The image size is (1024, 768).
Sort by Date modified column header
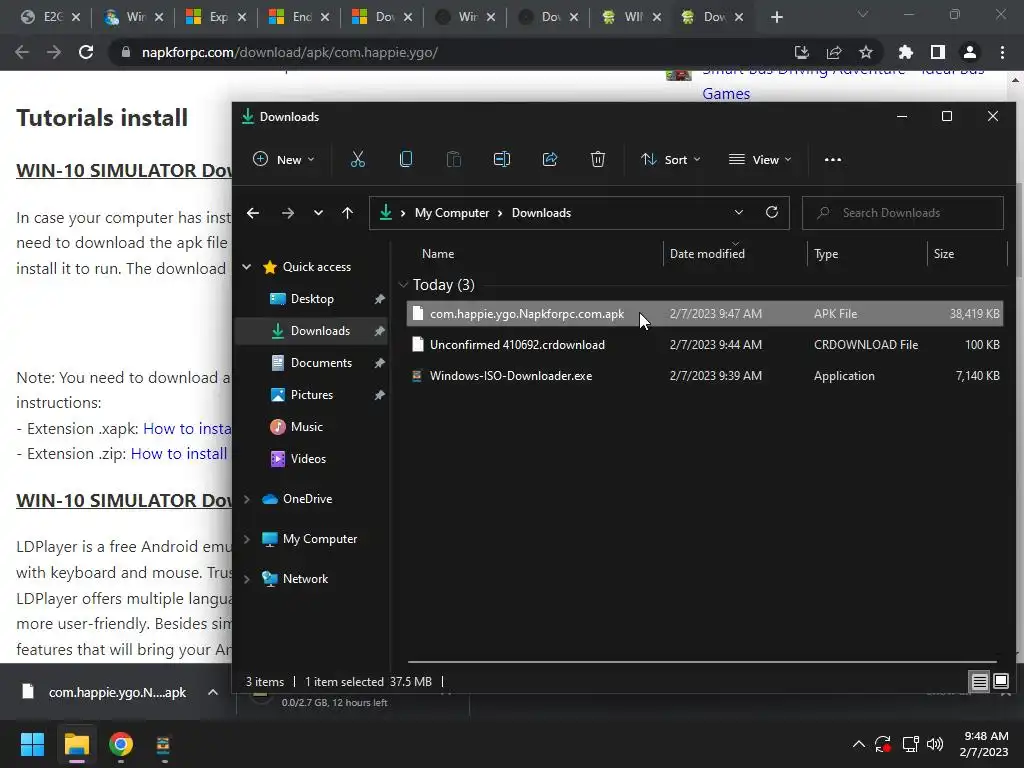(x=707, y=253)
